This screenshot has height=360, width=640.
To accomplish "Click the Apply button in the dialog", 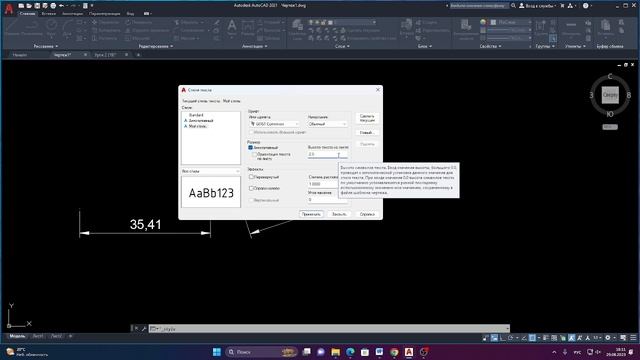I will coord(311,214).
